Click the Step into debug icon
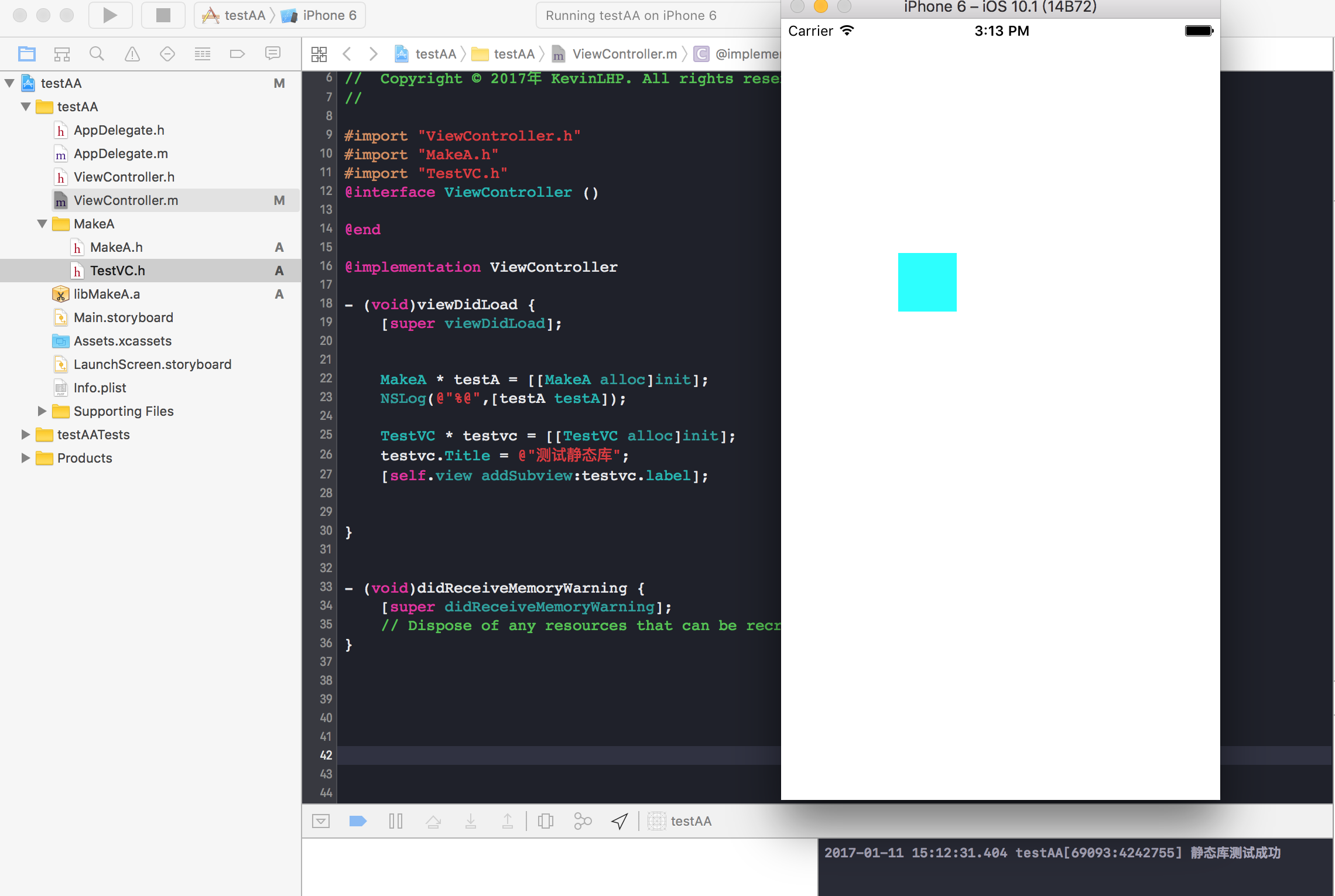 point(471,821)
